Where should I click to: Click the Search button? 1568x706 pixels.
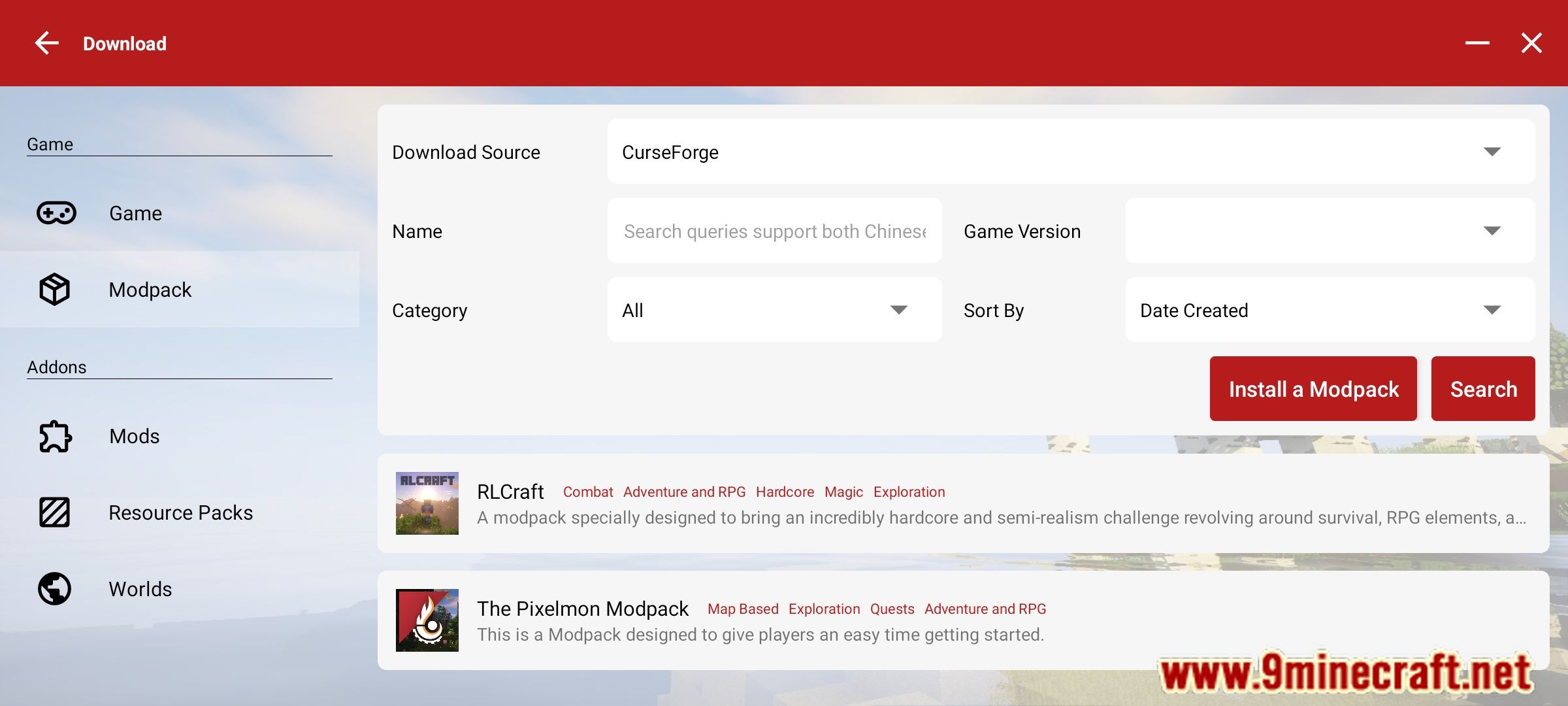tap(1483, 389)
